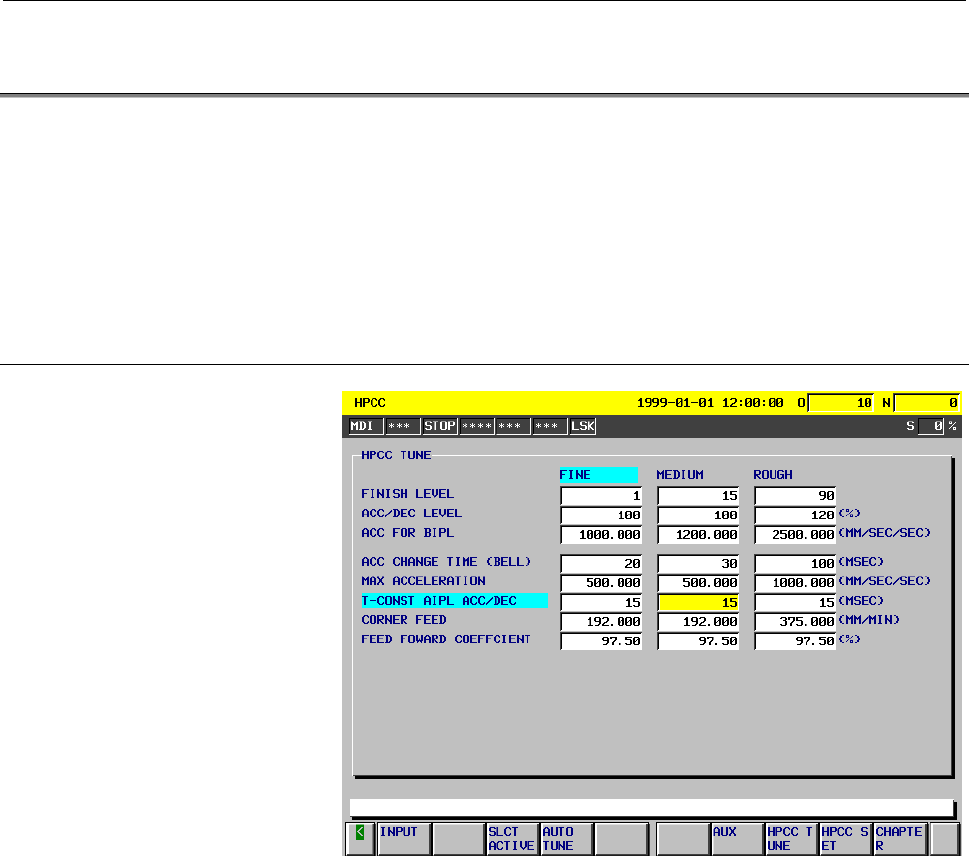
Task: Click ROUGH ACC/DEC LEVEL field showing 120
Action: tap(795, 515)
